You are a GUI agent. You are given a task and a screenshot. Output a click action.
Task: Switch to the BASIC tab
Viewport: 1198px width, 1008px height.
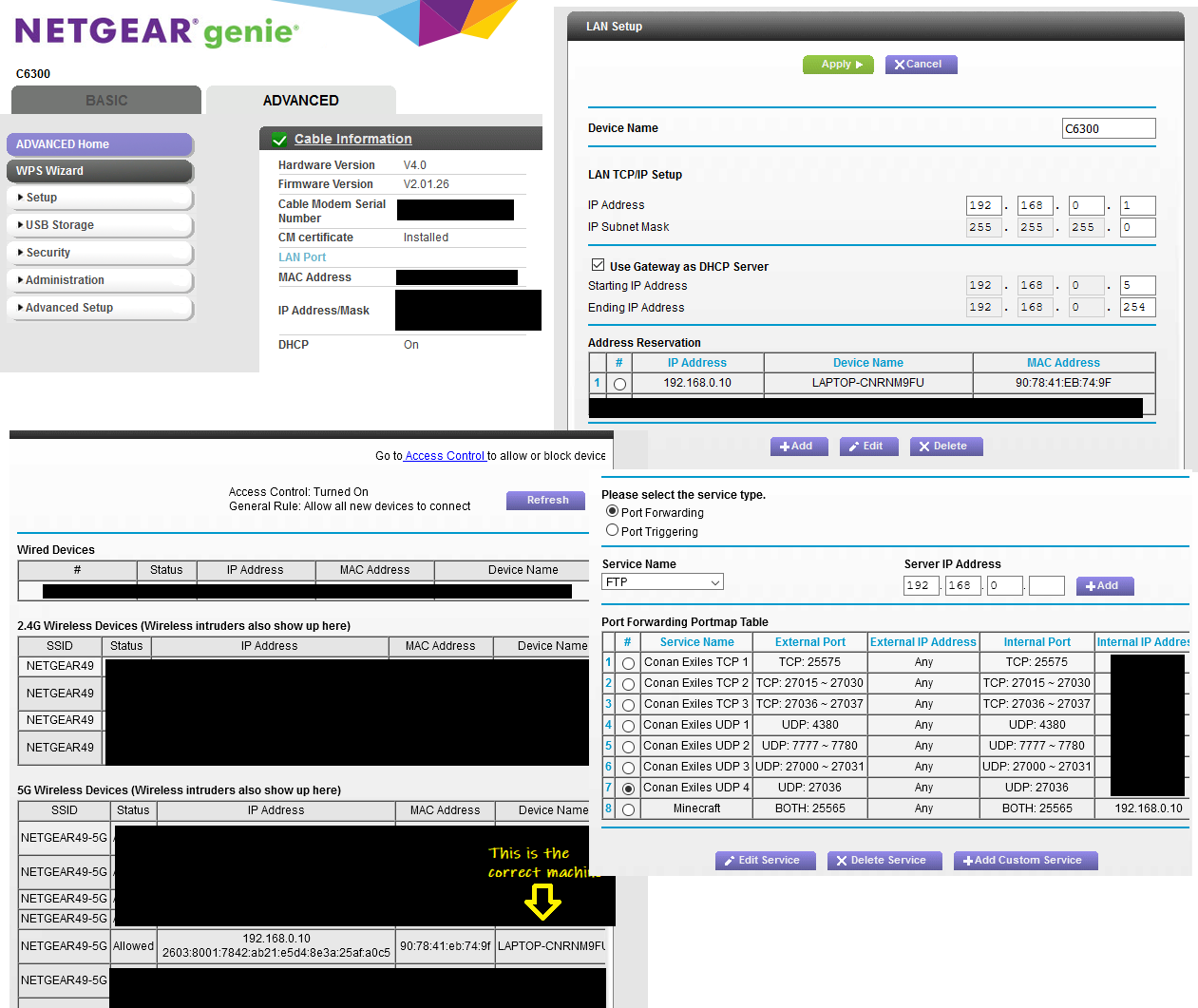(106, 101)
